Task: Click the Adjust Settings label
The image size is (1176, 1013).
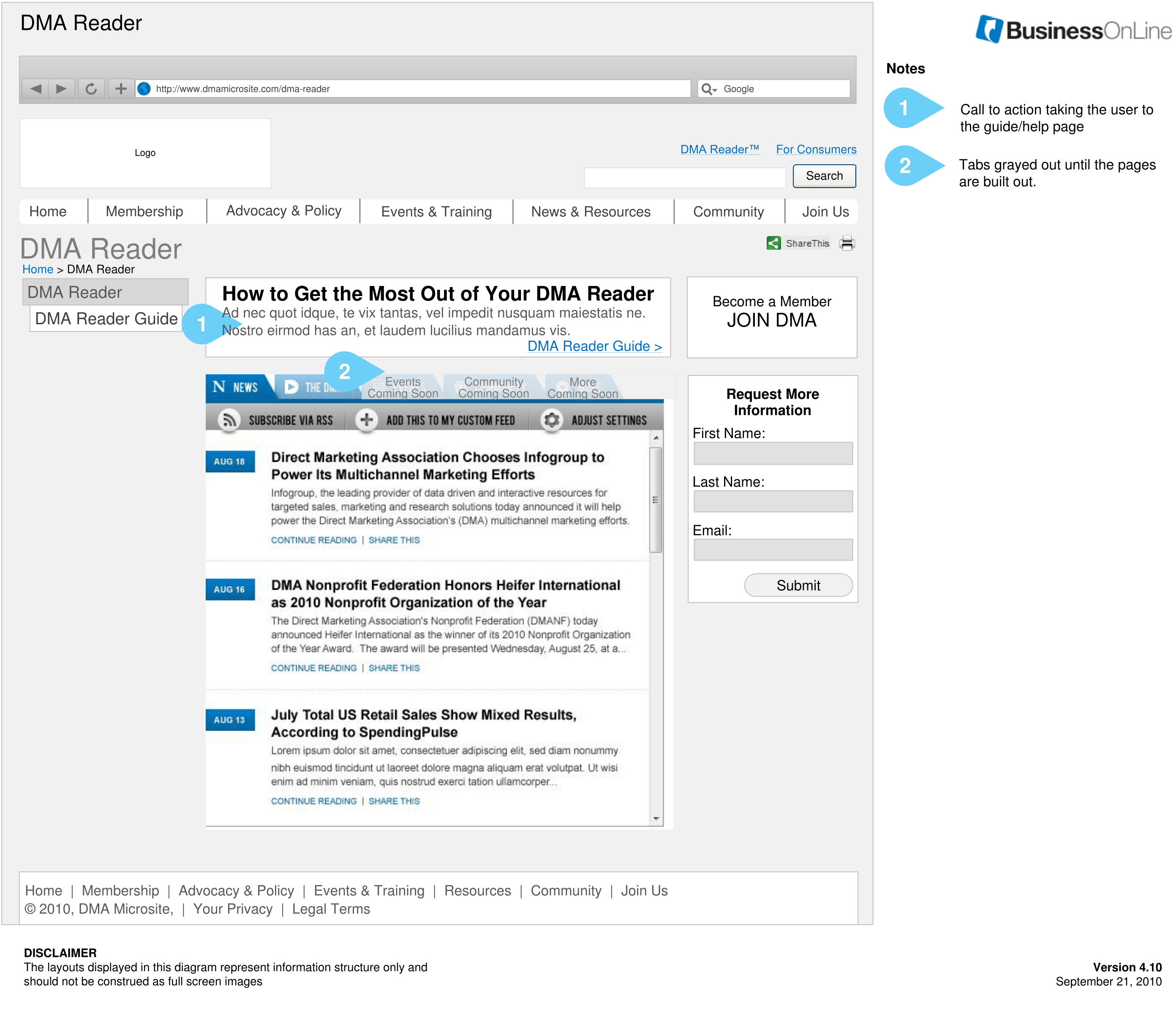Action: click(x=609, y=420)
